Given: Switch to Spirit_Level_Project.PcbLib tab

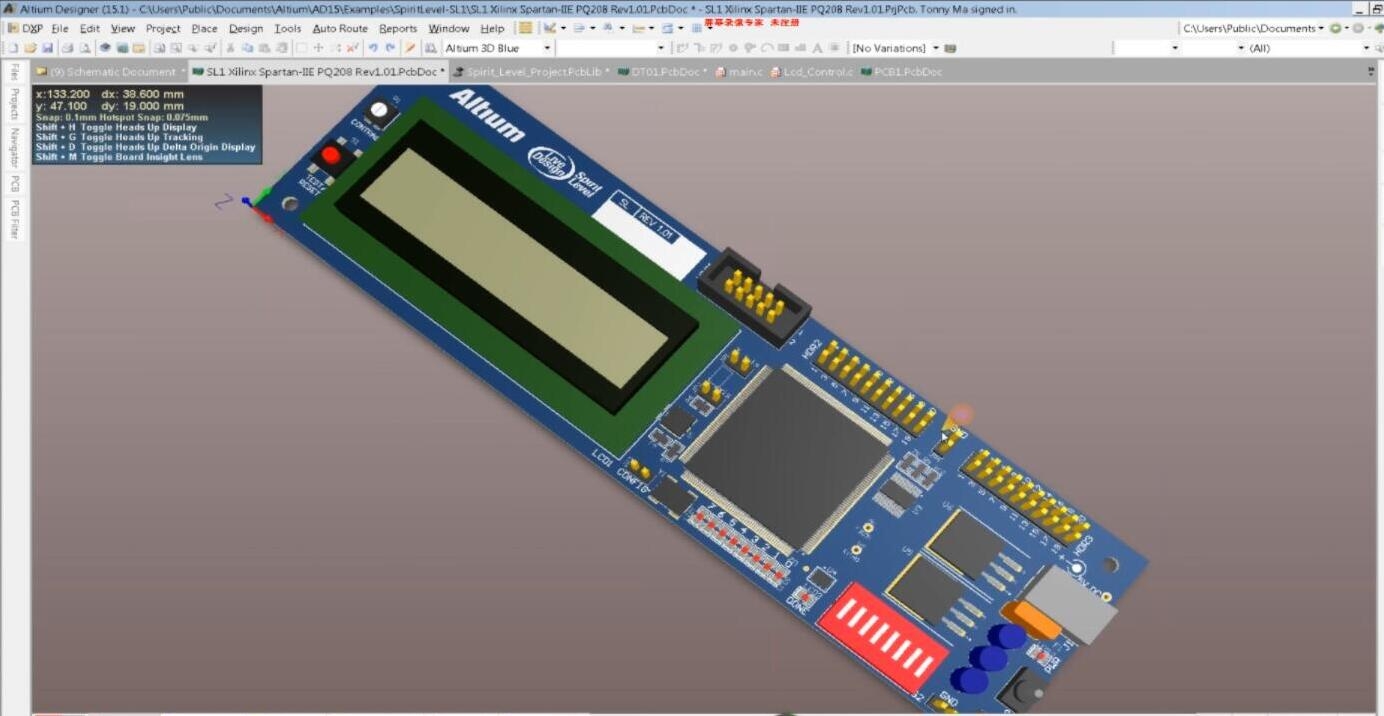Looking at the screenshot, I should click(x=531, y=72).
